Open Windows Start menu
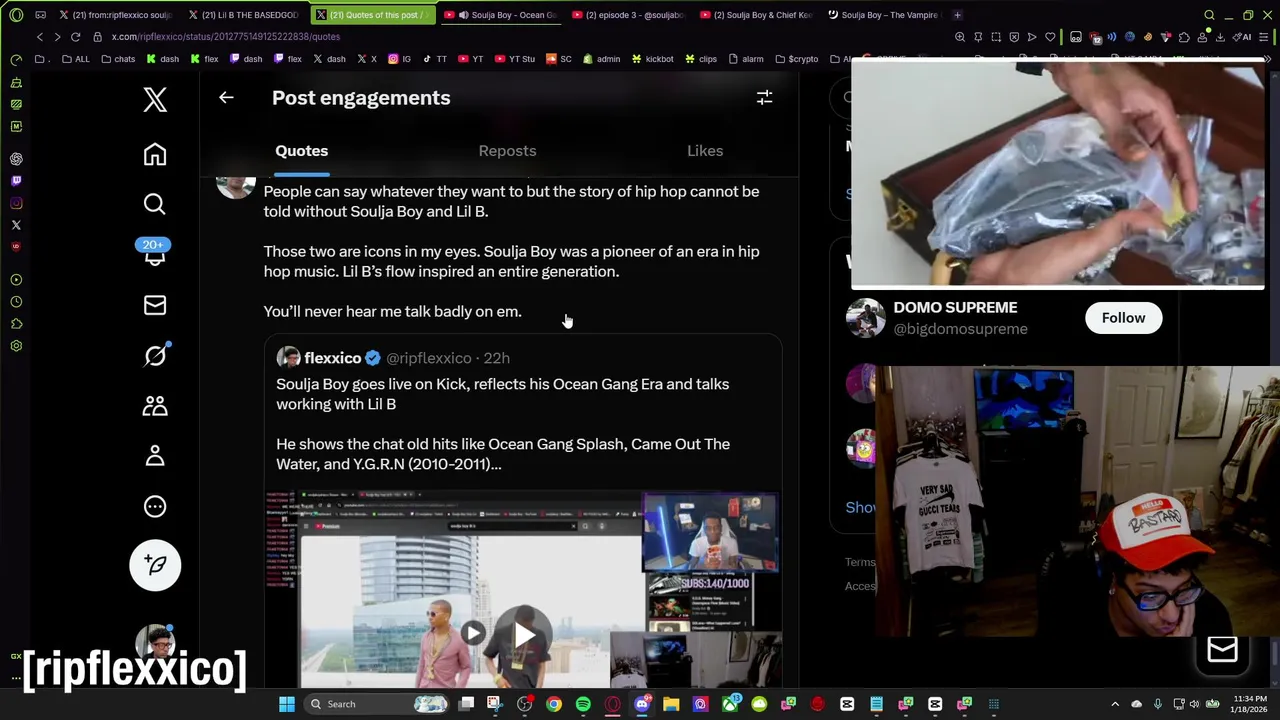1280x720 pixels. coord(287,704)
